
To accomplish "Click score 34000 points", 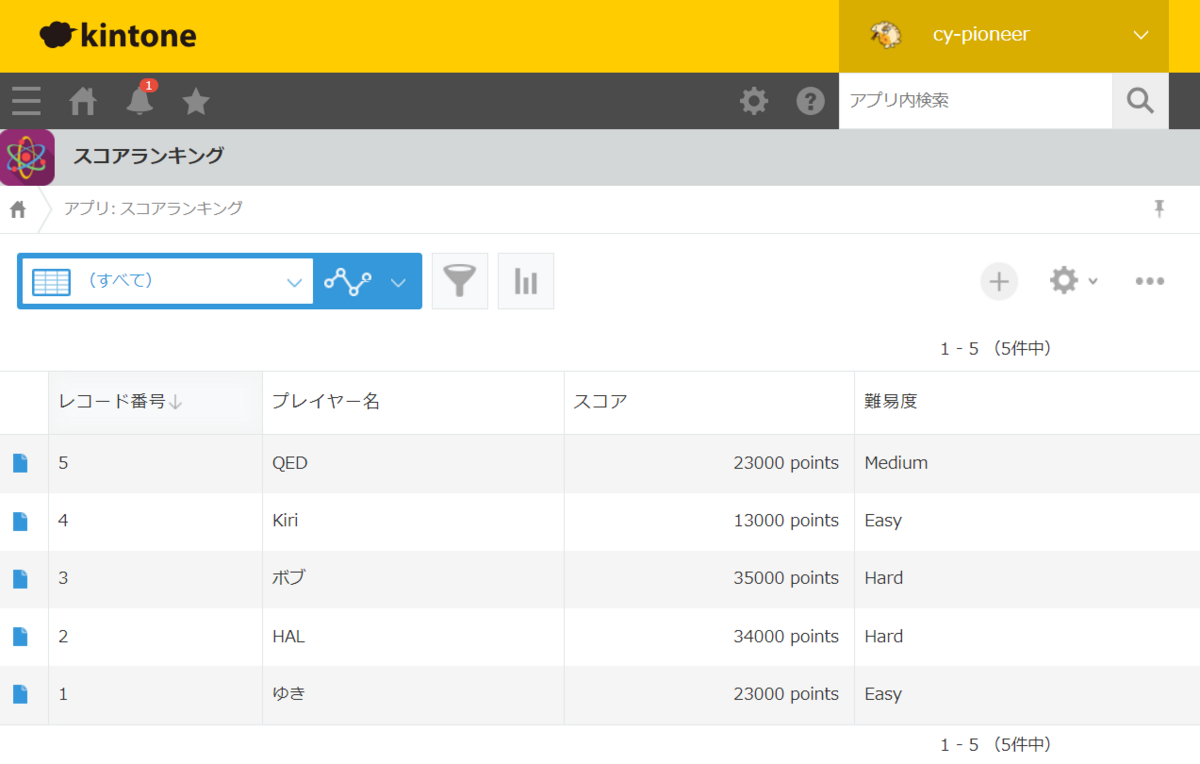I will (786, 636).
